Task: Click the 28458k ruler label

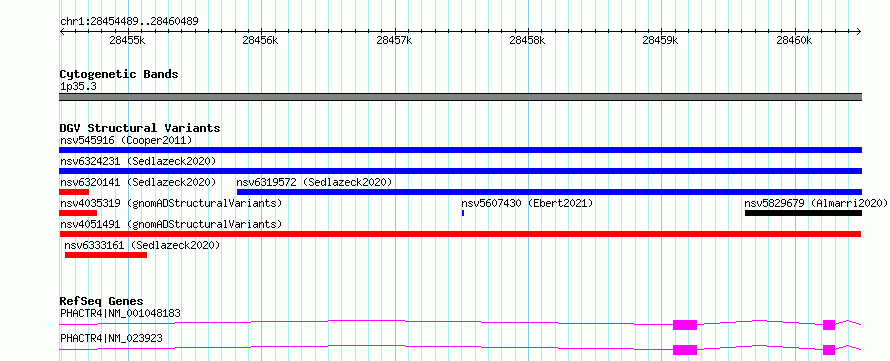Action: tap(528, 41)
